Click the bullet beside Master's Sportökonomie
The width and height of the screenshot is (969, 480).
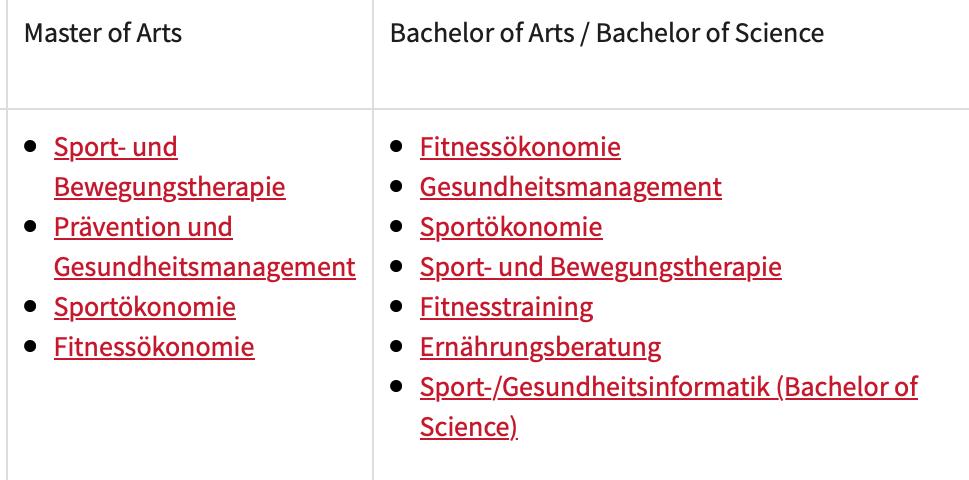click(x=32, y=306)
